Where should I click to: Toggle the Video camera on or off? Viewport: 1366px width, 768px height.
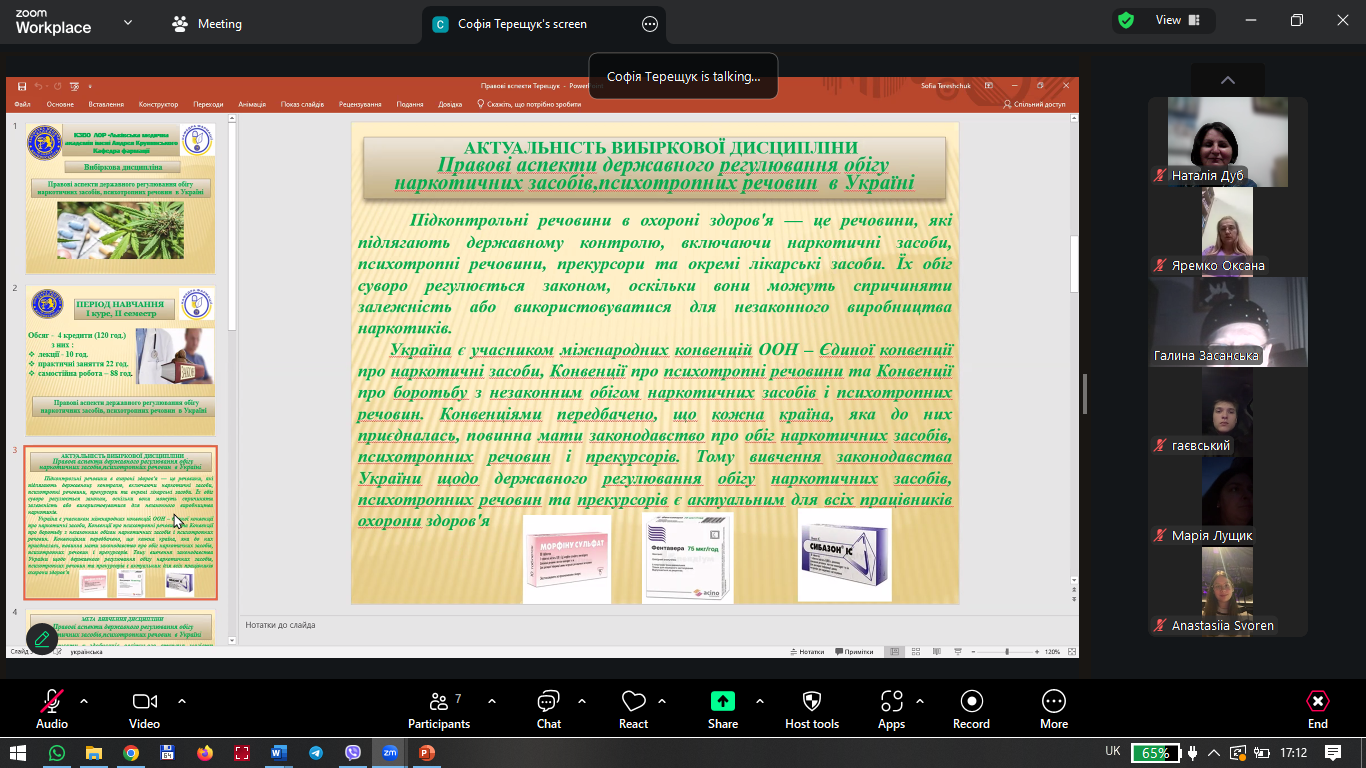pyautogui.click(x=144, y=709)
